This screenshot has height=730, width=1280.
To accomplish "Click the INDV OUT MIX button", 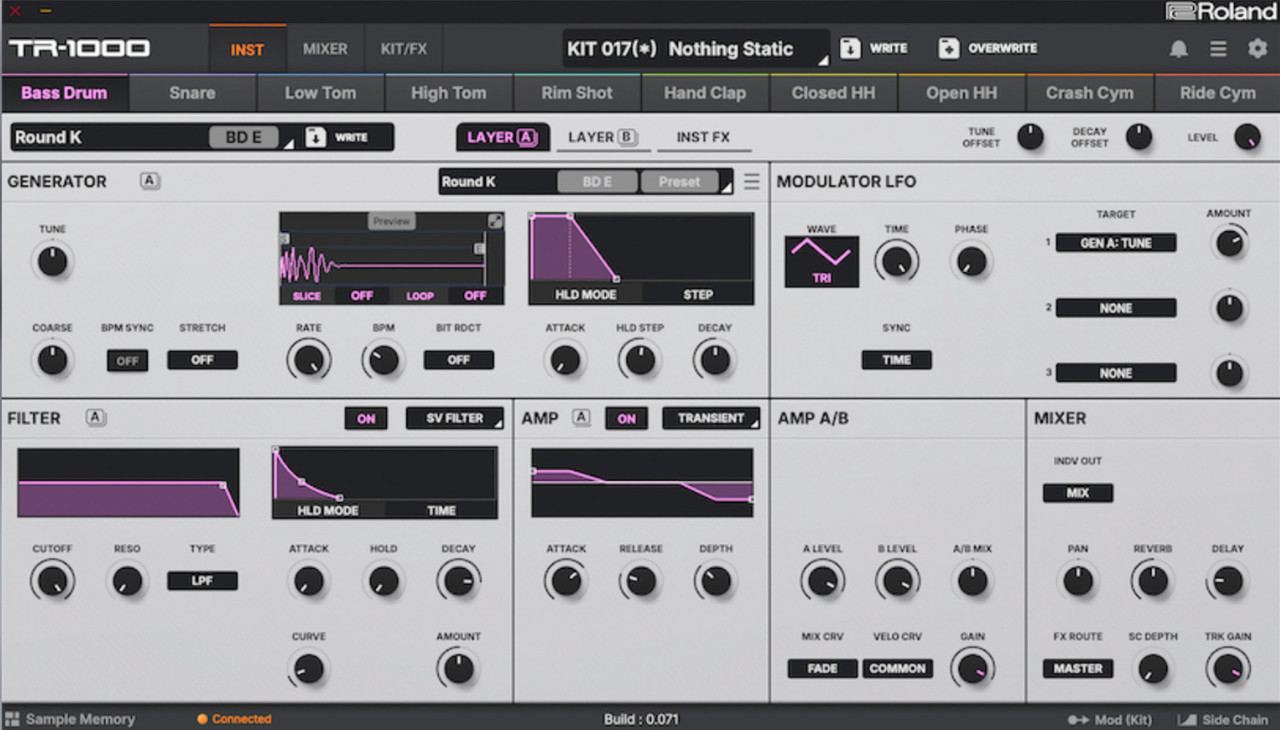I will 1078,493.
